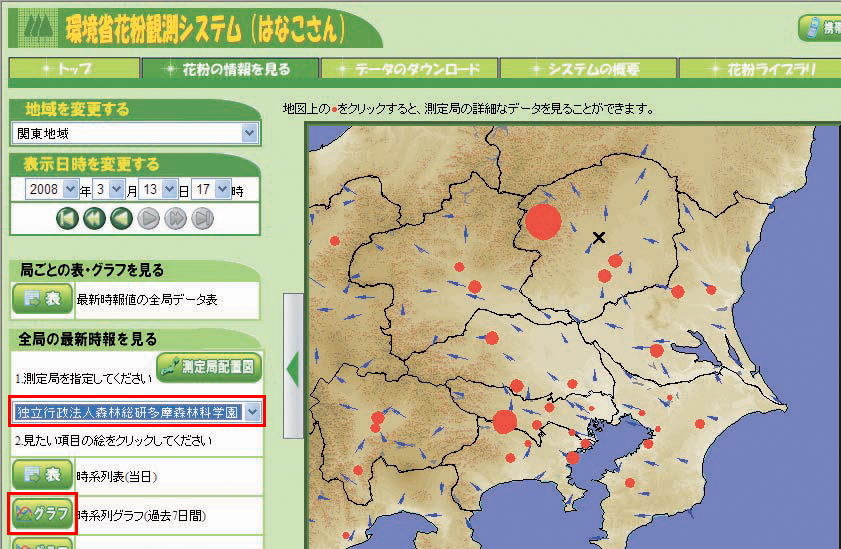
Task: Click the site tree logo icon
Action: (x=39, y=28)
